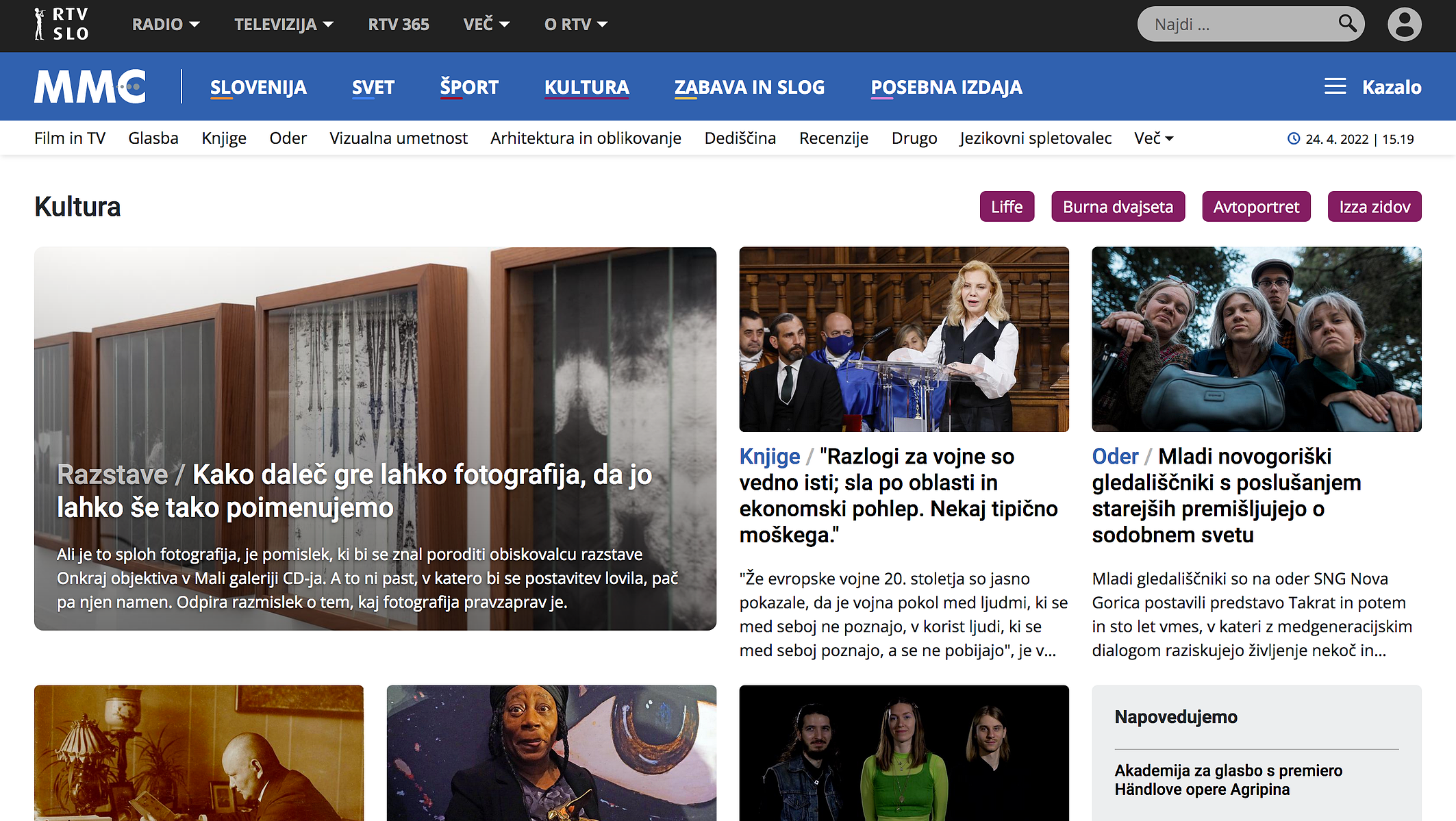
Task: Go to the SLOVENIJA section
Action: click(258, 87)
